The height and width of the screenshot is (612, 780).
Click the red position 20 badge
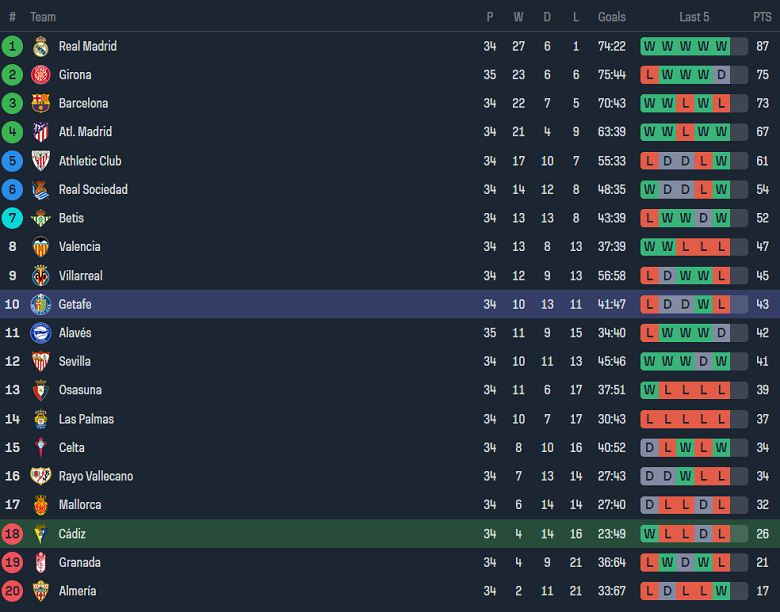pos(12,591)
